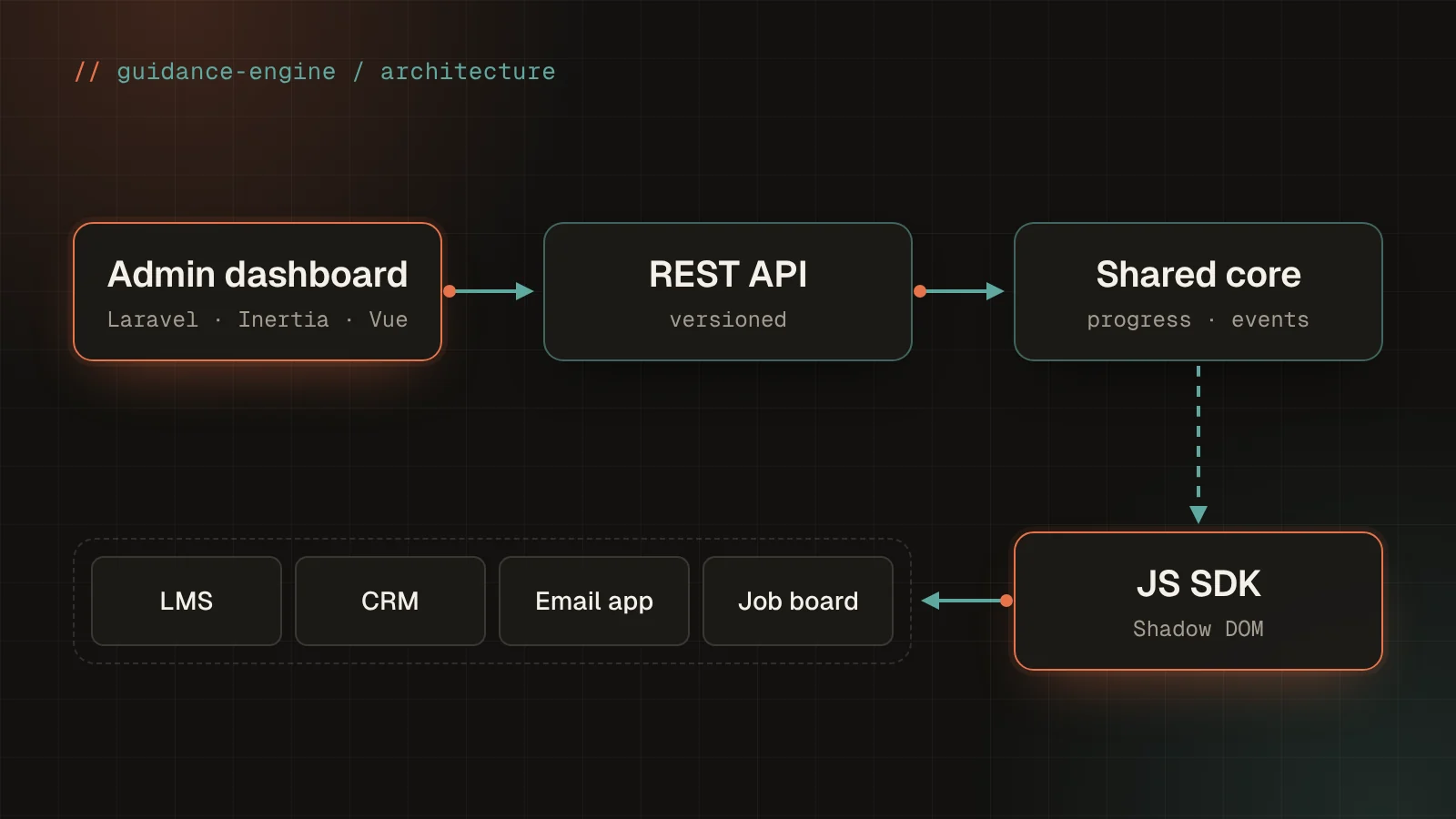The width and height of the screenshot is (1456, 819).
Task: Click the 'guidance-engine / architecture' header text
Action: pos(336,72)
